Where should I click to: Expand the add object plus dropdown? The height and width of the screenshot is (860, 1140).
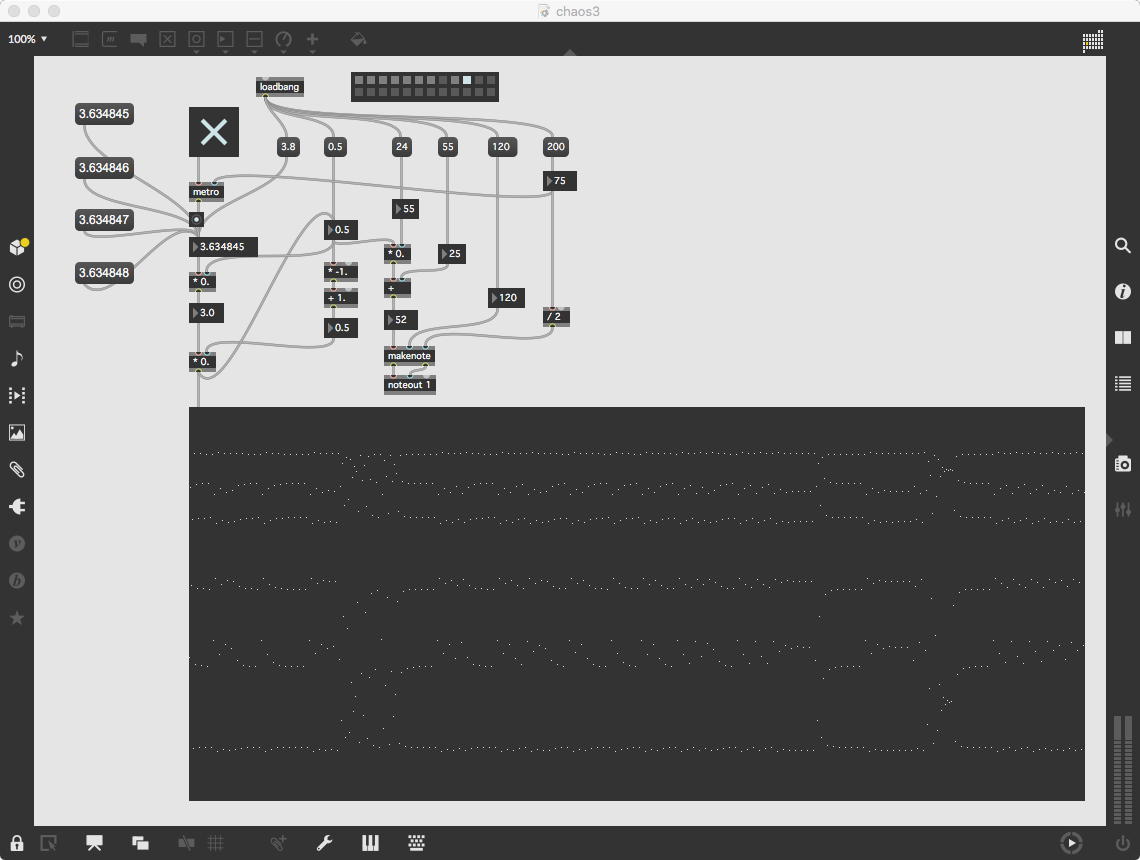pyautogui.click(x=313, y=41)
